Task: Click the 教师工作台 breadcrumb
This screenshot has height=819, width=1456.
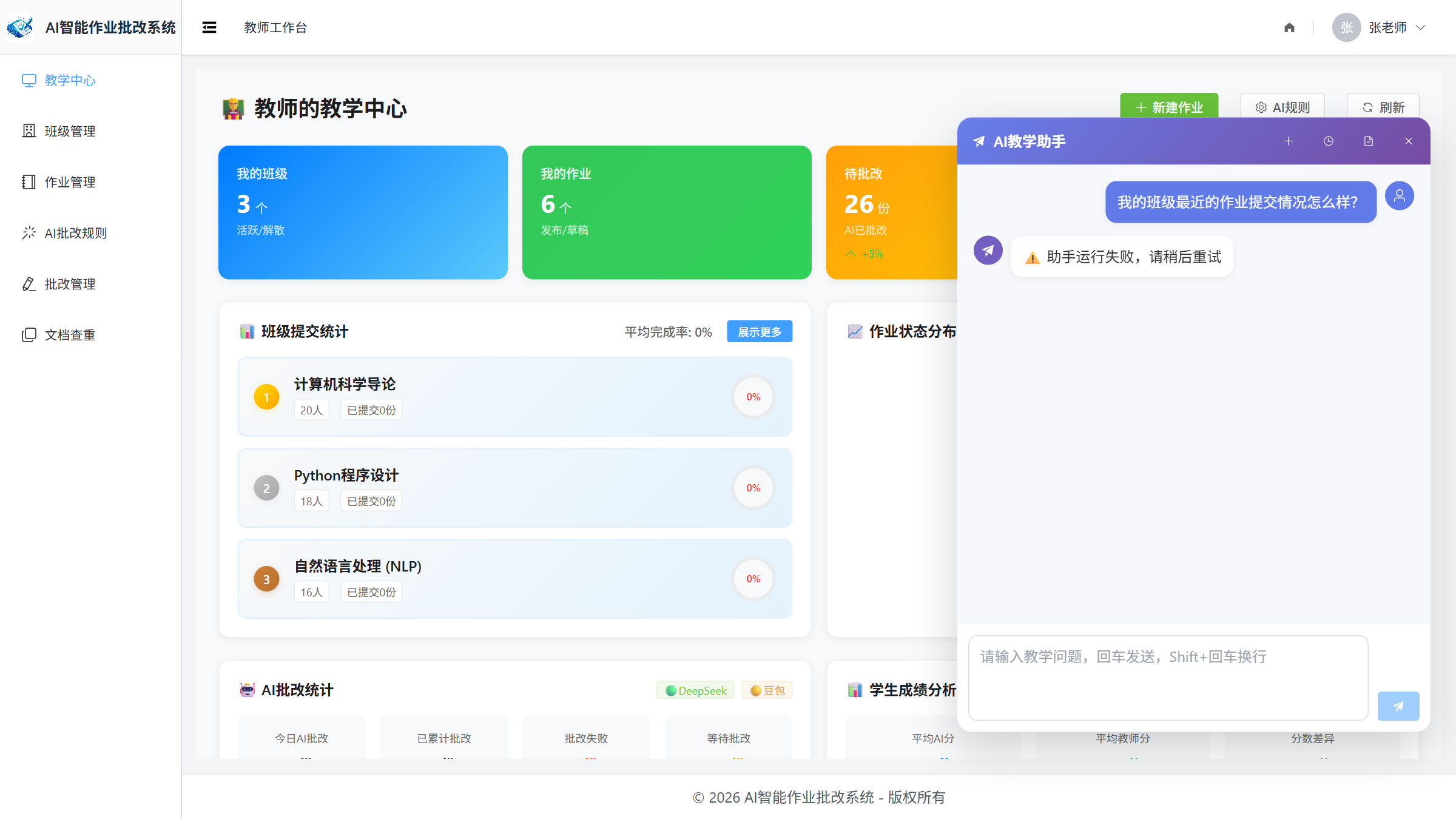Action: click(x=275, y=27)
